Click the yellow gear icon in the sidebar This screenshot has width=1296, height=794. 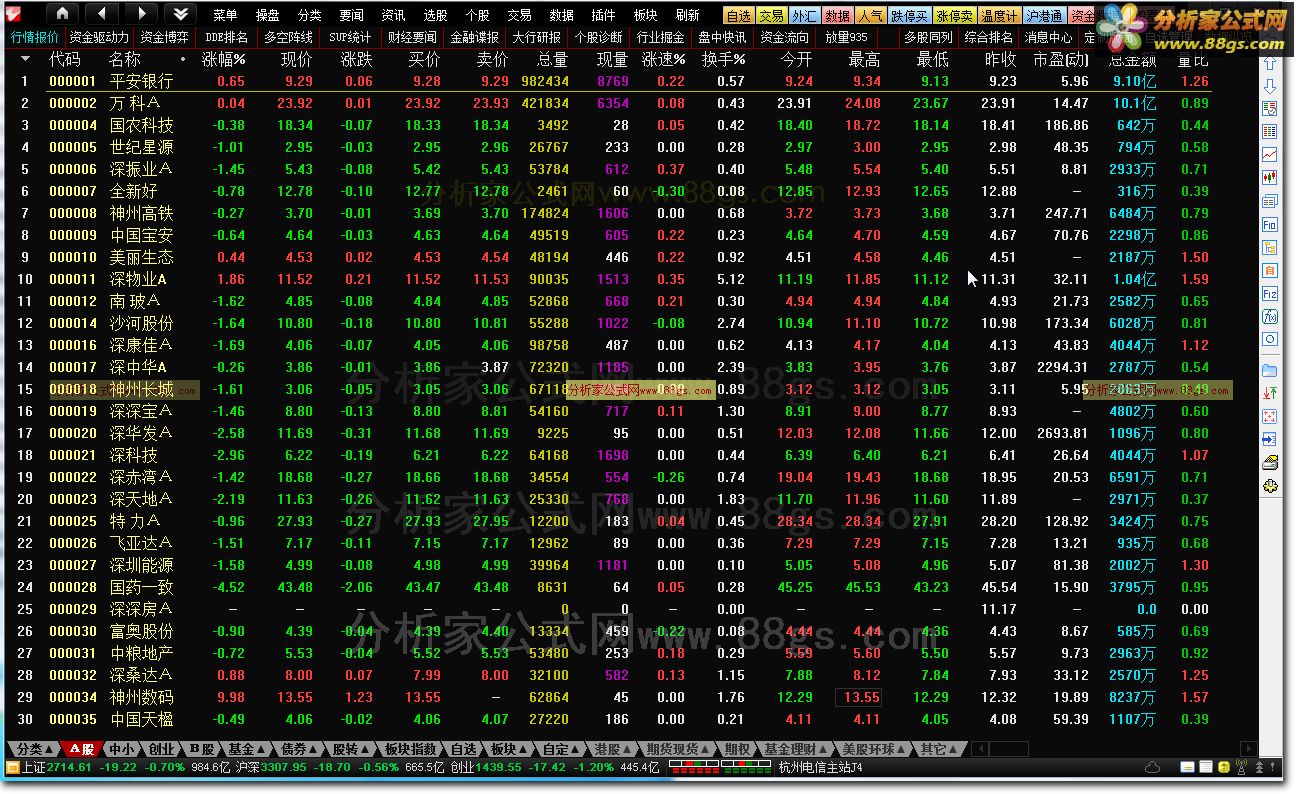click(1270, 485)
